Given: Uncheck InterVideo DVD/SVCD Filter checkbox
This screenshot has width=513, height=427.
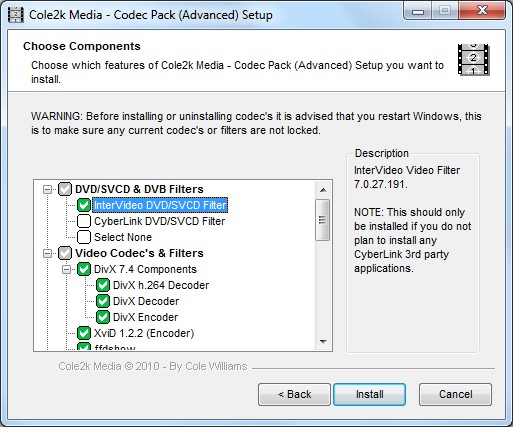Looking at the screenshot, I should coord(84,205).
